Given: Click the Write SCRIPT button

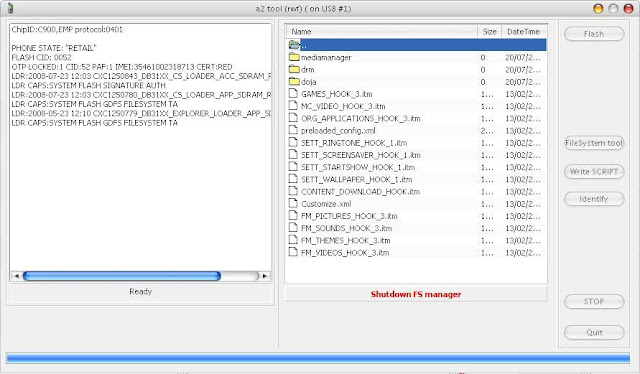Looking at the screenshot, I should tap(594, 171).
